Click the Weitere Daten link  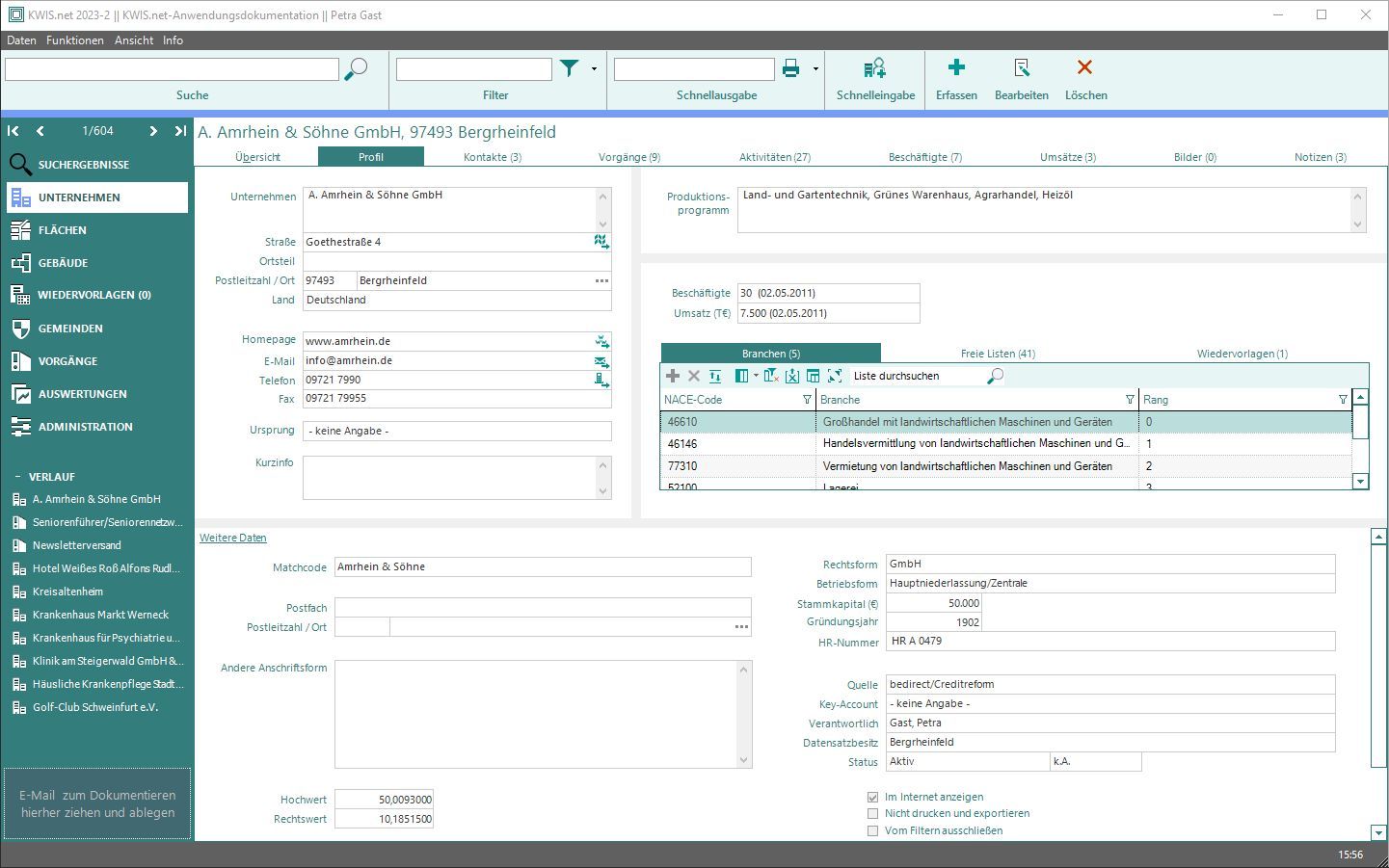233,538
